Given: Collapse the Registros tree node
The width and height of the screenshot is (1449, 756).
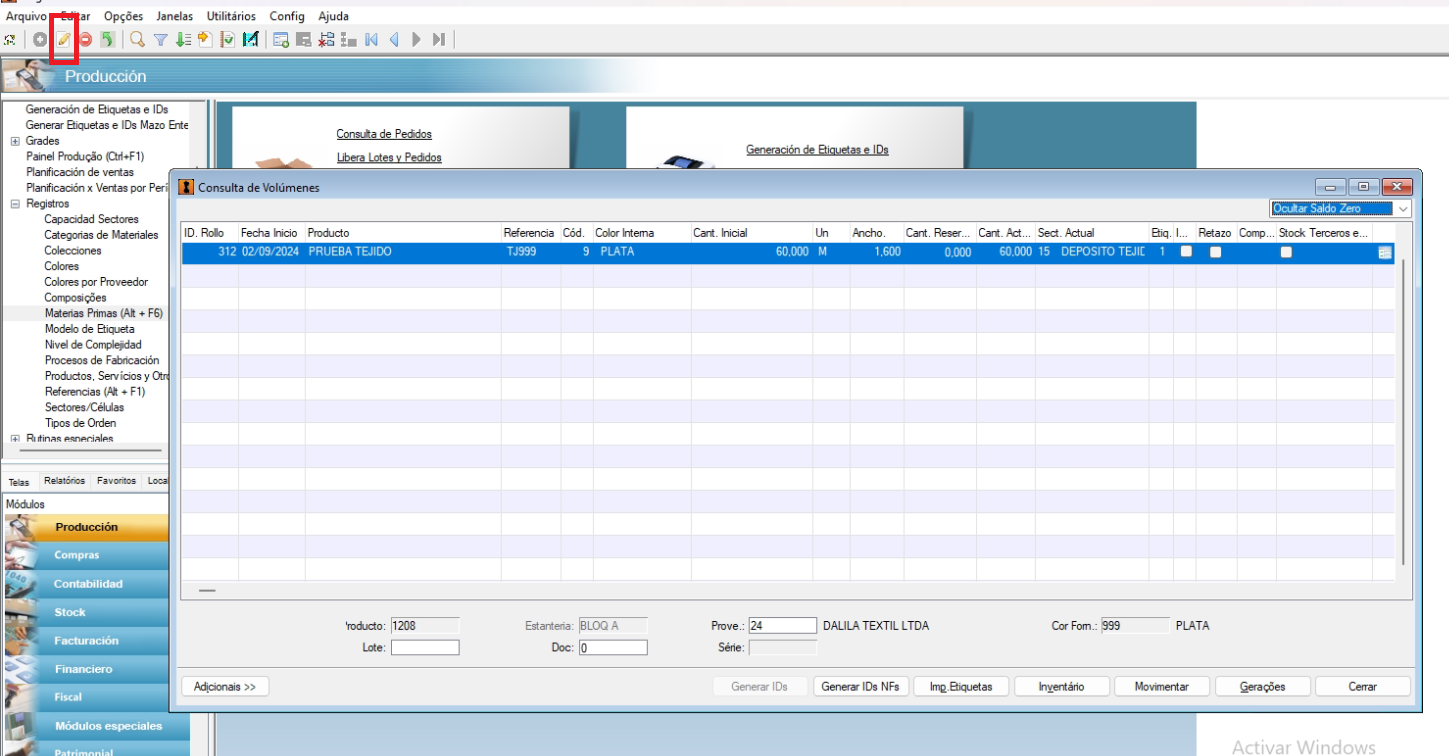Looking at the screenshot, I should 15,204.
